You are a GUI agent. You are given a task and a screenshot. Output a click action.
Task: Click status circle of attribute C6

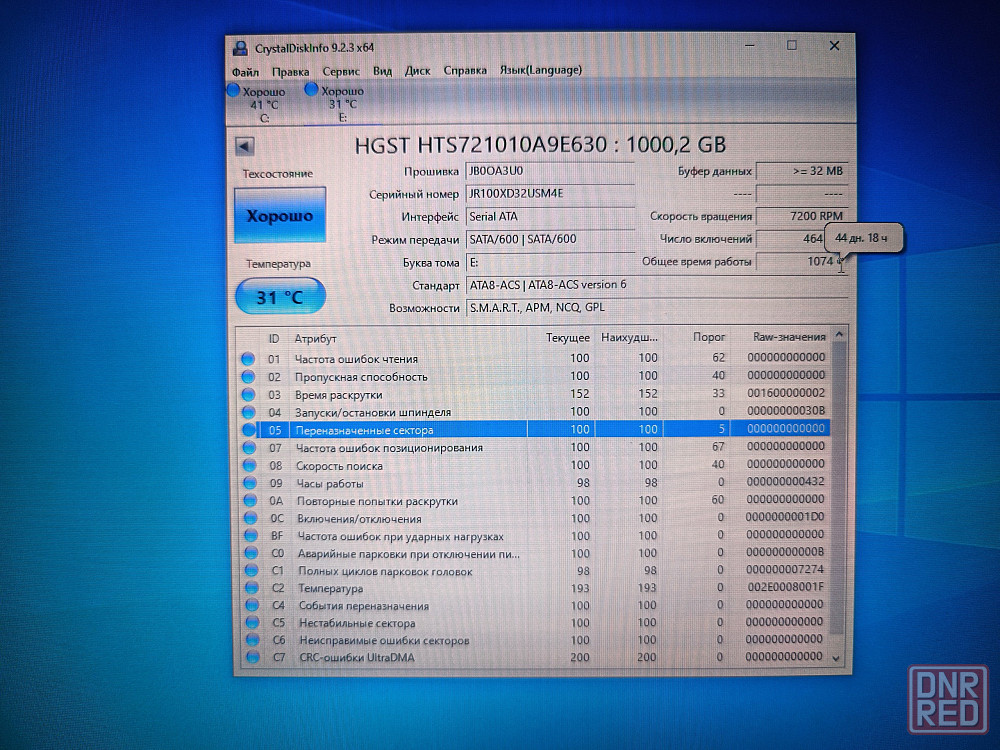253,640
